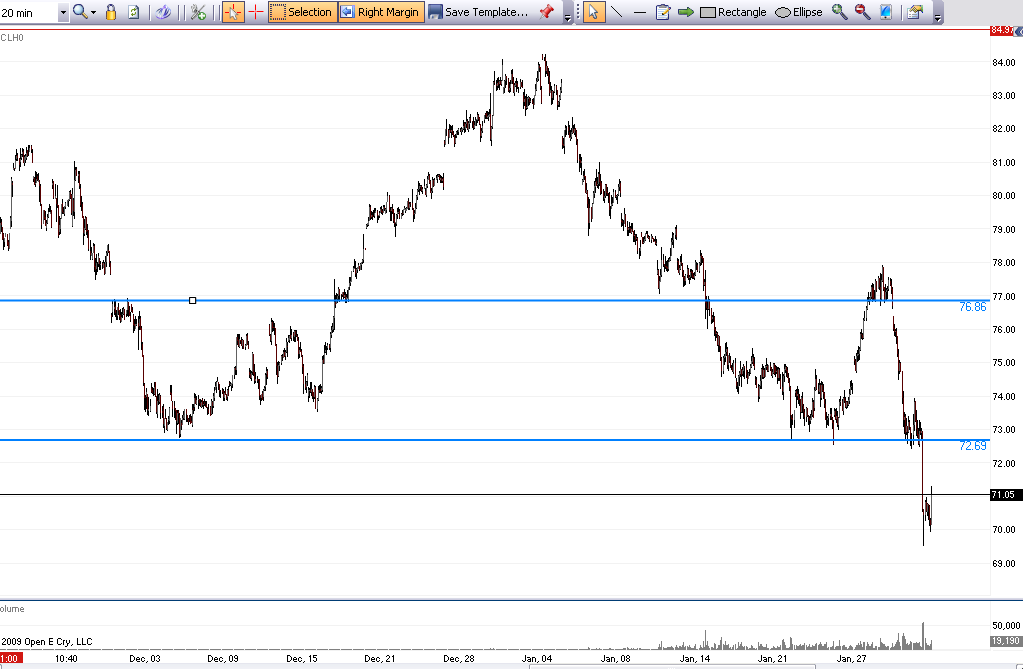Open the blue swirl indicator icon
Screen dimensions: 1023x669
[163, 12]
